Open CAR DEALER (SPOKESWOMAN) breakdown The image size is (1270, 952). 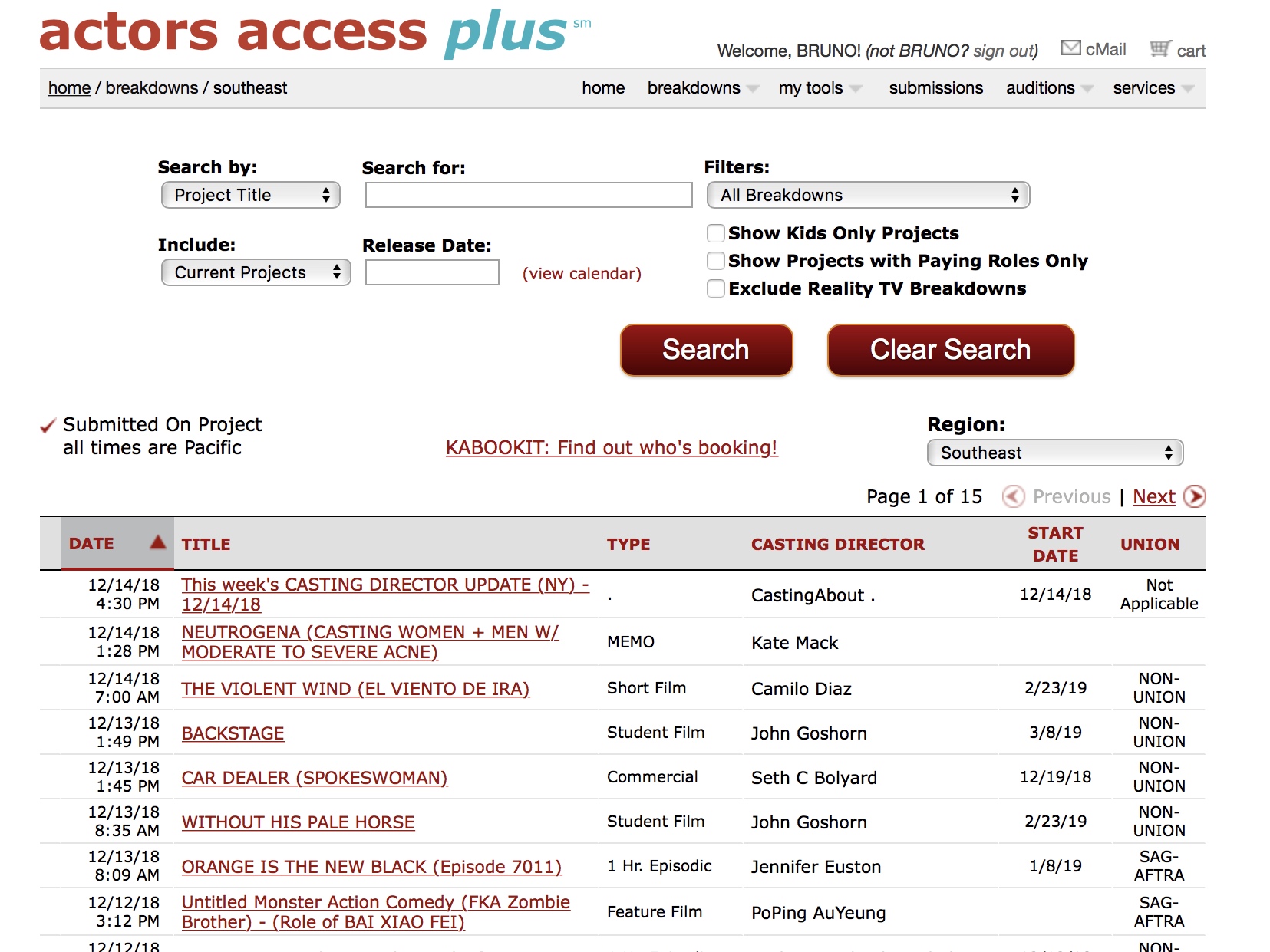[315, 778]
